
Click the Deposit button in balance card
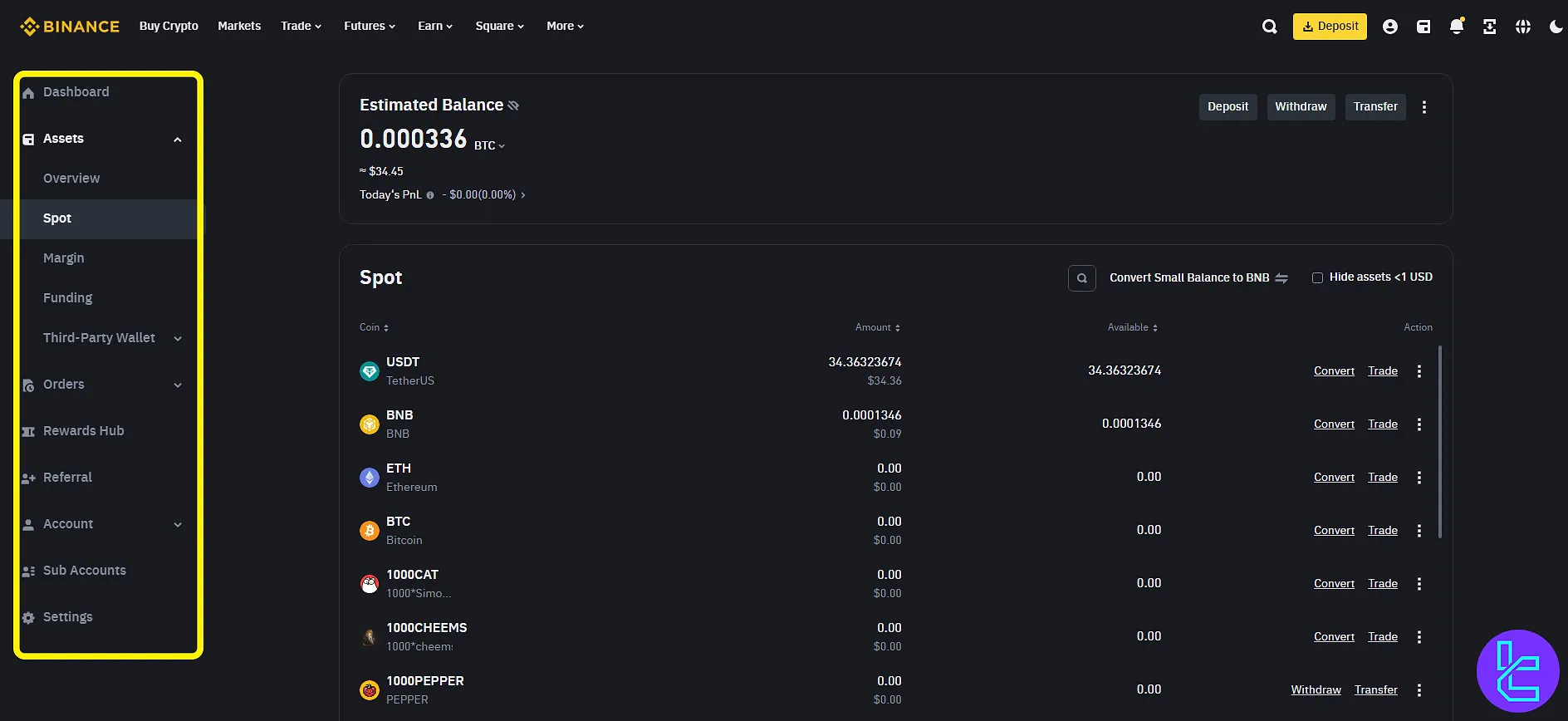(x=1227, y=106)
